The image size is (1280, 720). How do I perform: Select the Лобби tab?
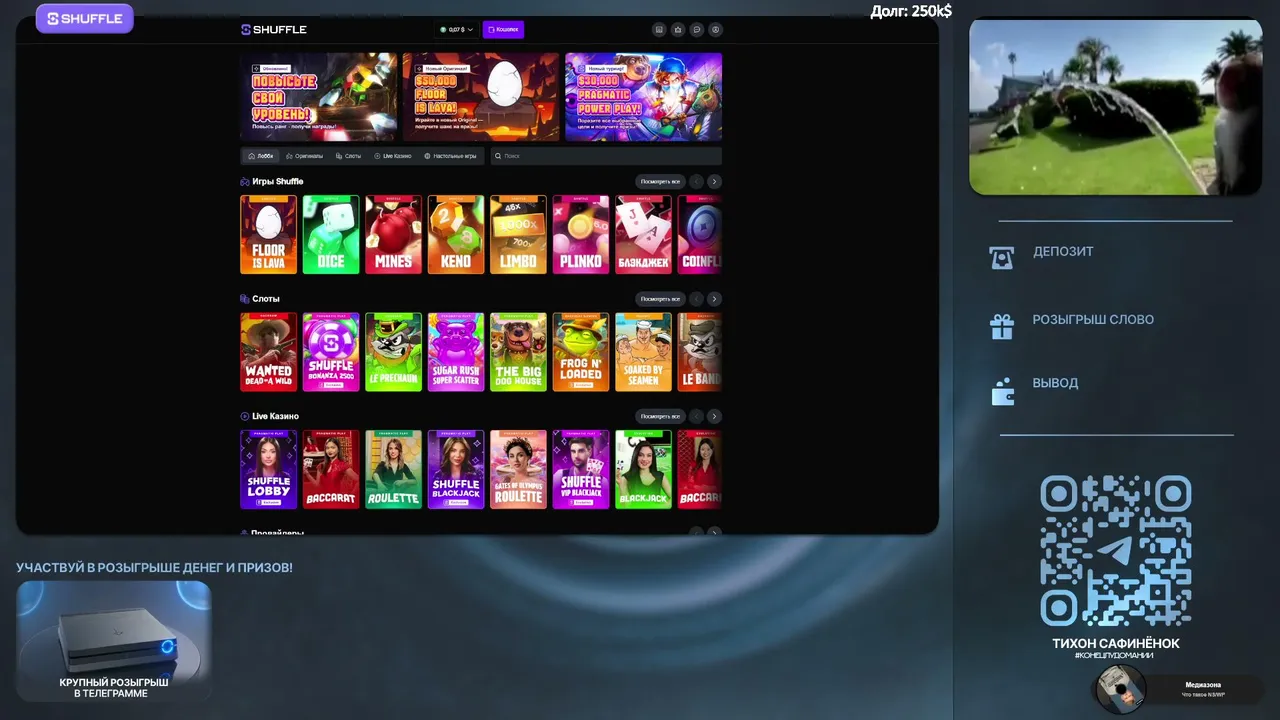(261, 156)
